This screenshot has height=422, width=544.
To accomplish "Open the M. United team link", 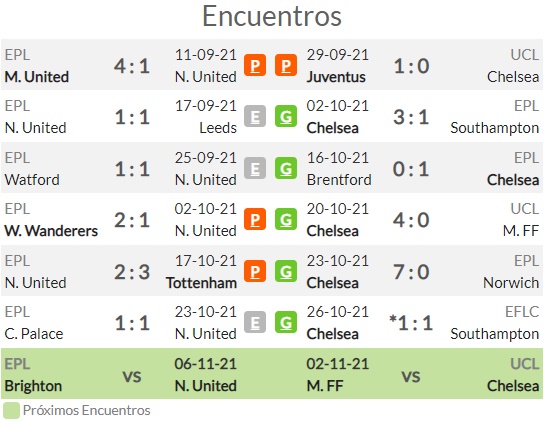I will tap(37, 77).
